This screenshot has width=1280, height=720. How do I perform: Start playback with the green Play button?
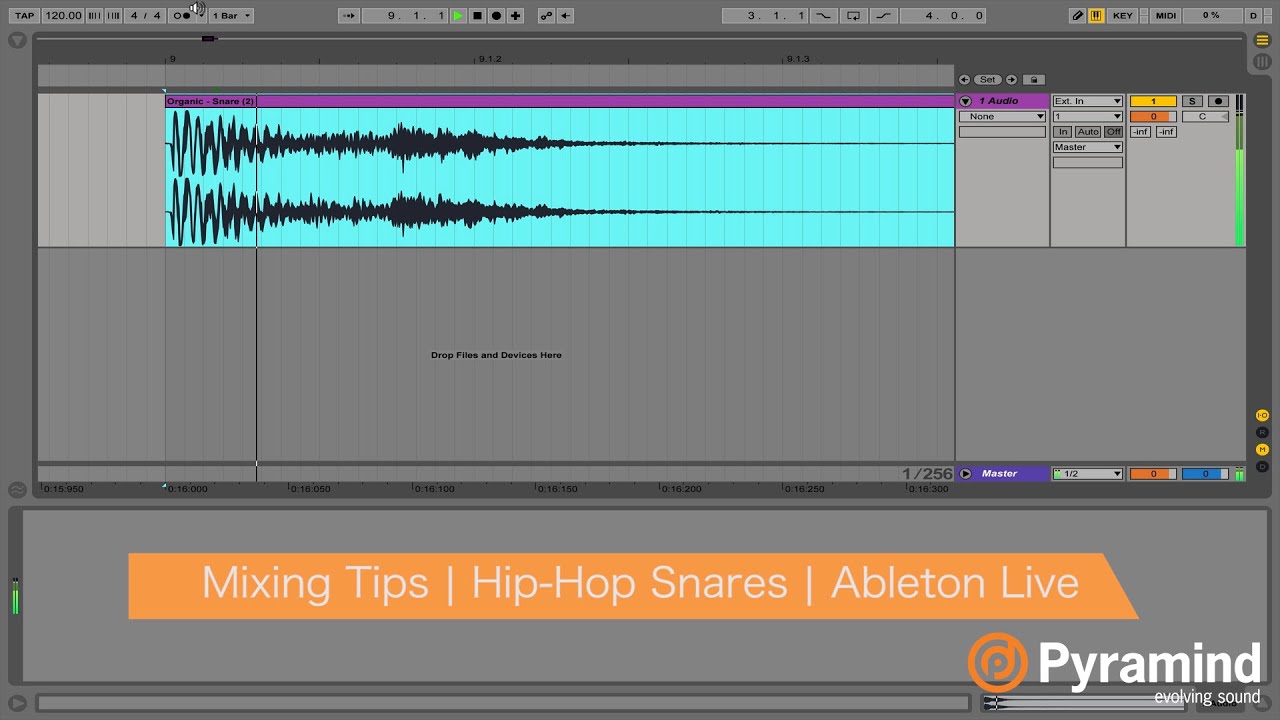pos(458,15)
